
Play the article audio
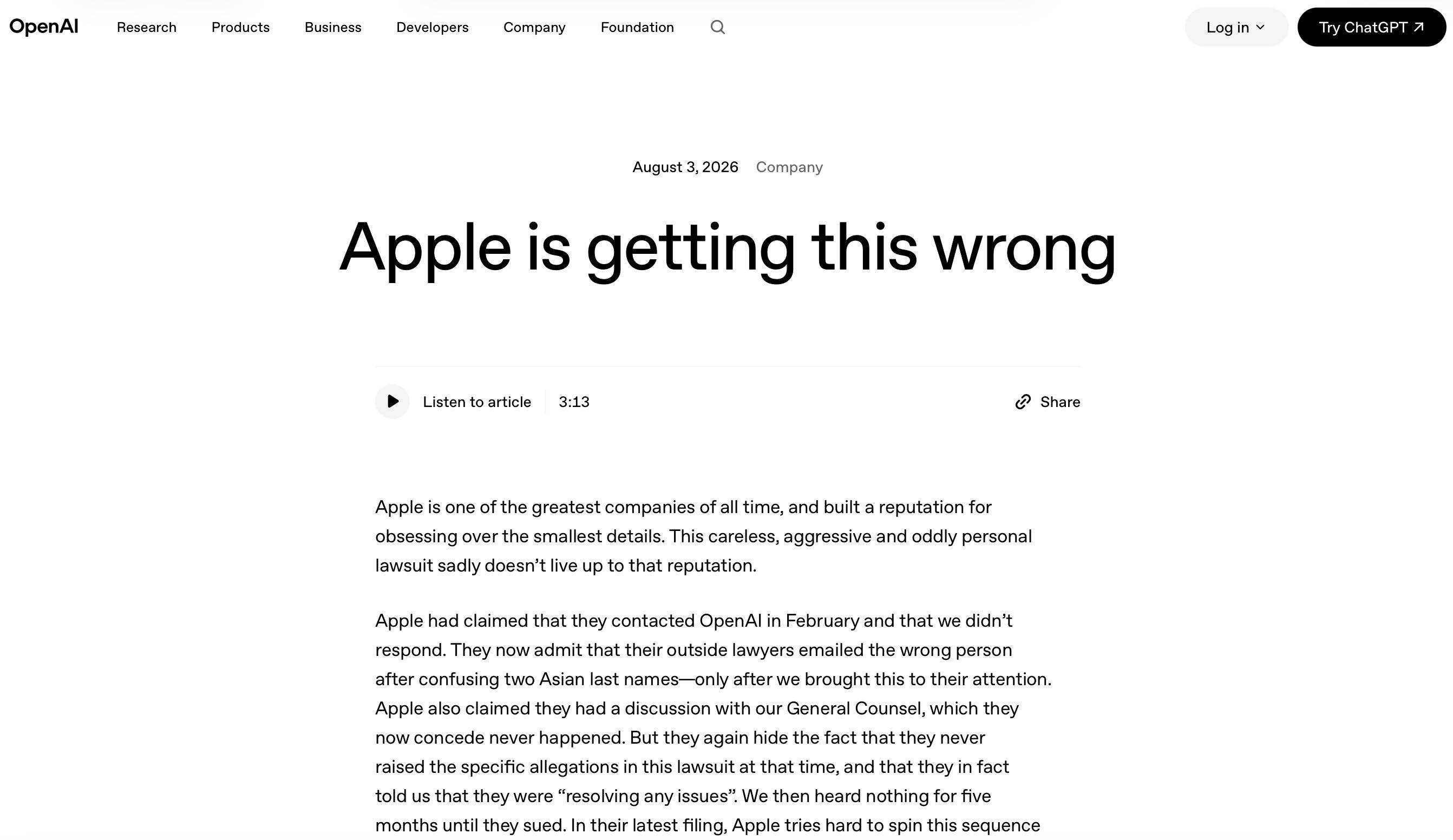[392, 401]
